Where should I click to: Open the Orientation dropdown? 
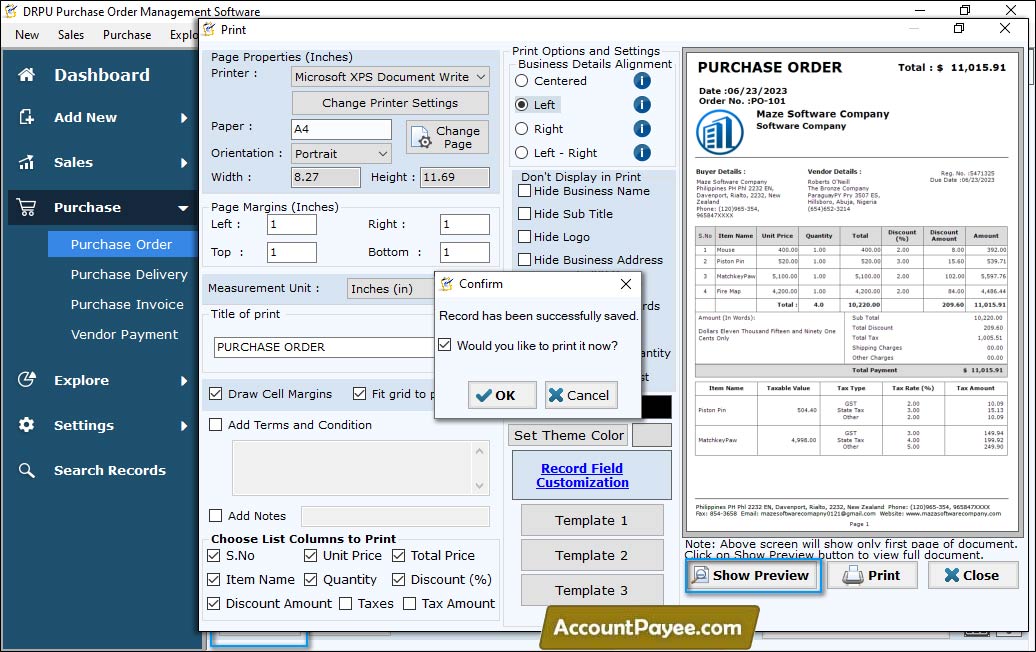pos(383,153)
